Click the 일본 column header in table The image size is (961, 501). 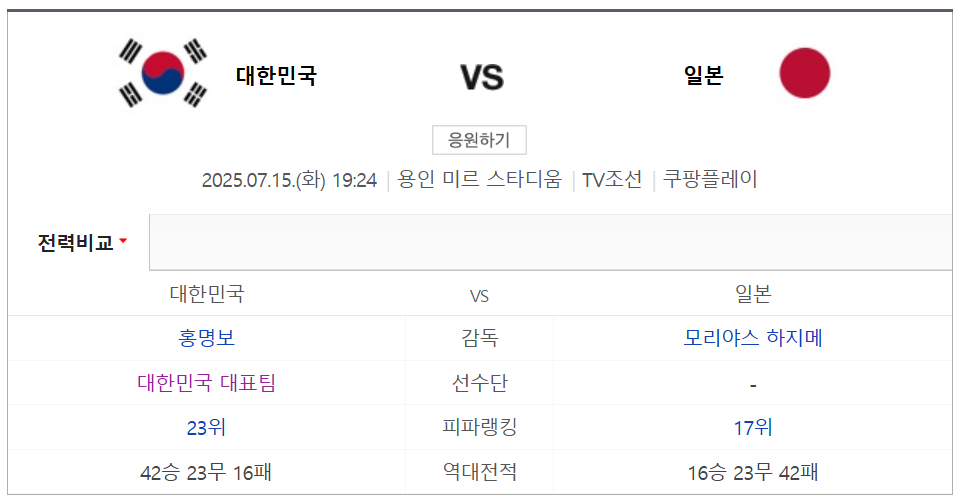pyautogui.click(x=753, y=294)
